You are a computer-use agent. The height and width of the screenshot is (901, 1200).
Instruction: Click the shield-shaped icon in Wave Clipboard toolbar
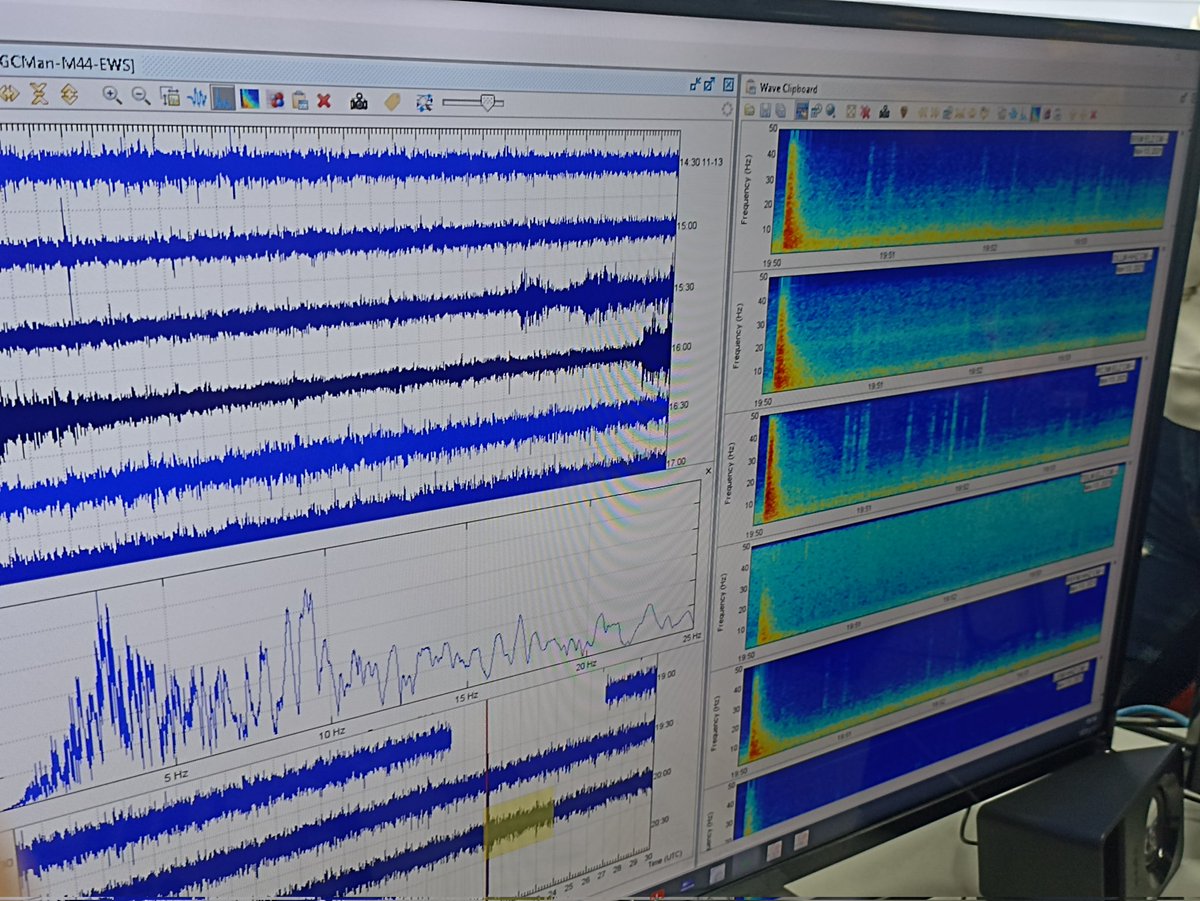[x=904, y=112]
